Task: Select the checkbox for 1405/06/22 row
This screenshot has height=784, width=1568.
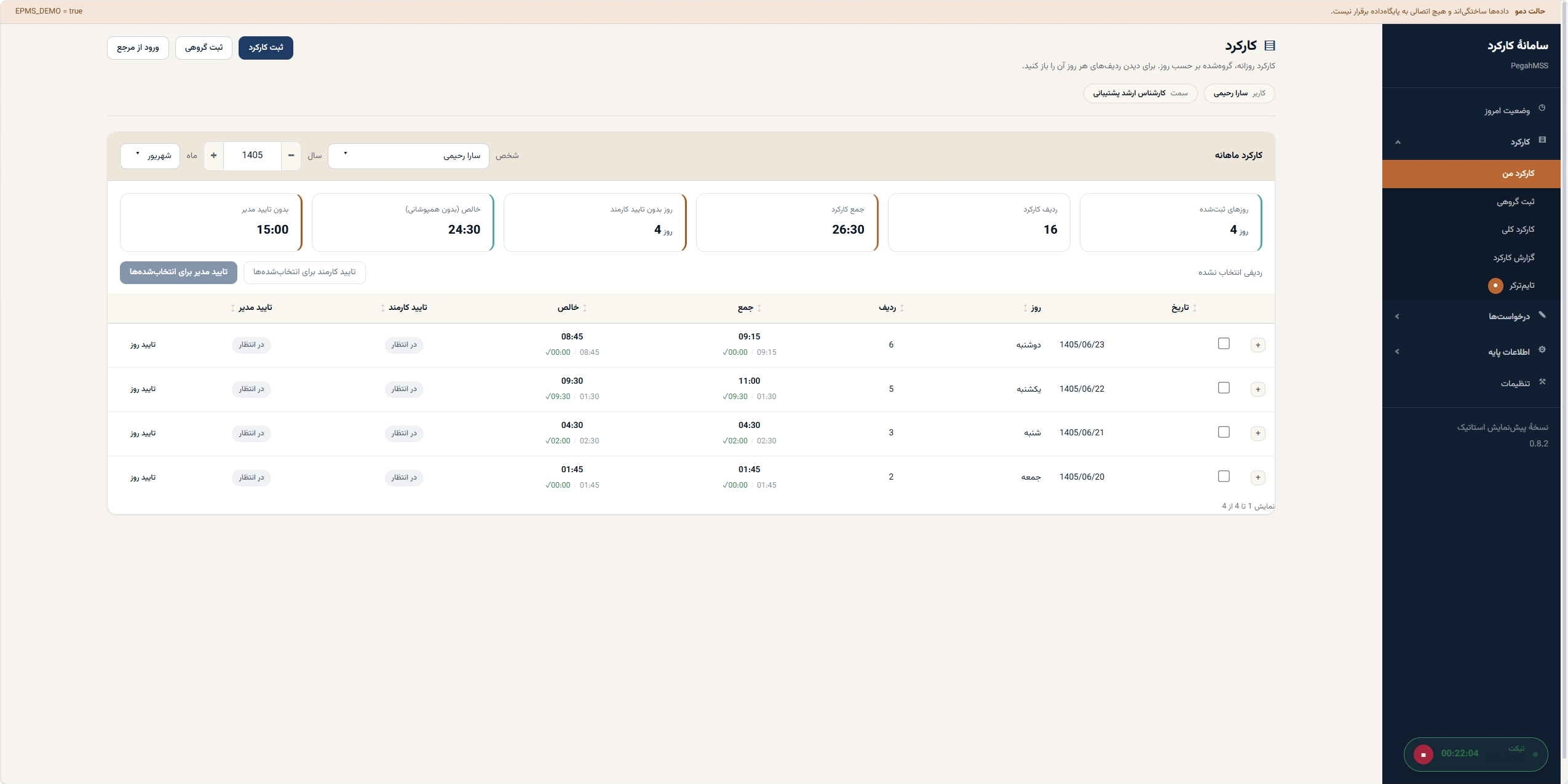Action: click(1224, 388)
